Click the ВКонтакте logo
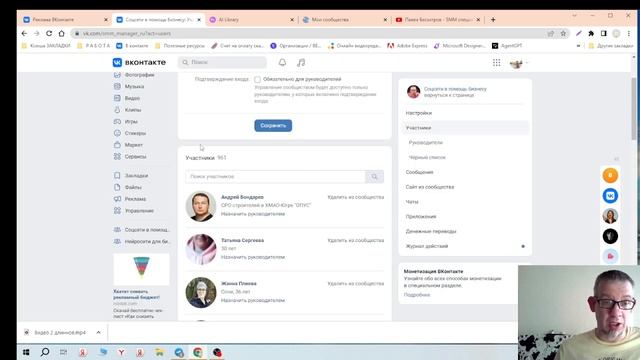The height and width of the screenshot is (360, 640). coord(139,62)
